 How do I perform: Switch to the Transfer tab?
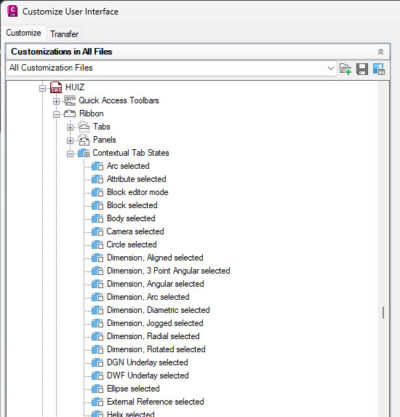tap(64, 34)
